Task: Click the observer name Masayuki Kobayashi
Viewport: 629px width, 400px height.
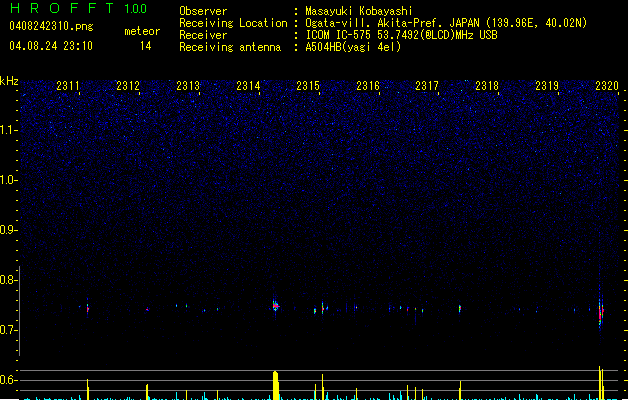Action: click(359, 11)
